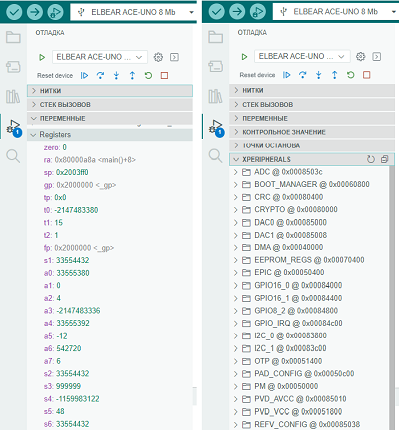The height and width of the screenshot is (430, 399).
Task: Collapse all XPERIPHERALS icon
Action: click(384, 159)
